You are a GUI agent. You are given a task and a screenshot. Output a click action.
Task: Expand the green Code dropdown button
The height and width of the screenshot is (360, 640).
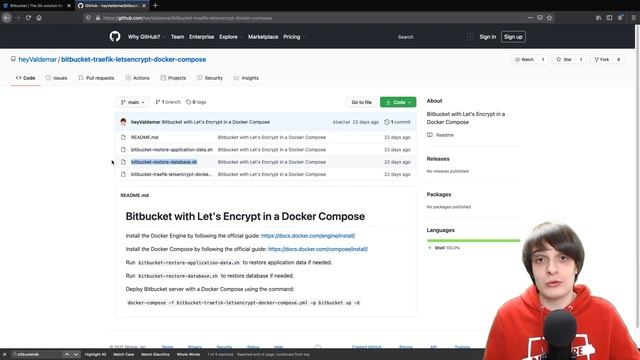tap(398, 102)
